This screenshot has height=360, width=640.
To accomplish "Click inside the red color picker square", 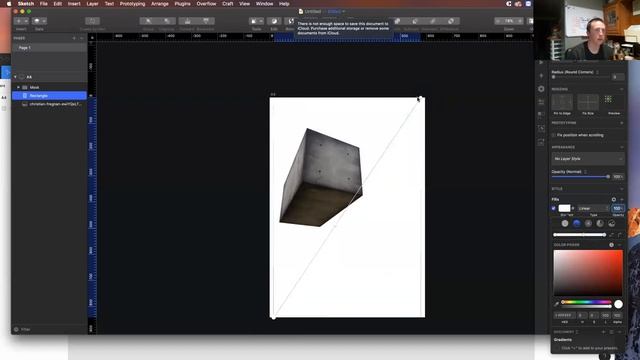I will (x=588, y=273).
